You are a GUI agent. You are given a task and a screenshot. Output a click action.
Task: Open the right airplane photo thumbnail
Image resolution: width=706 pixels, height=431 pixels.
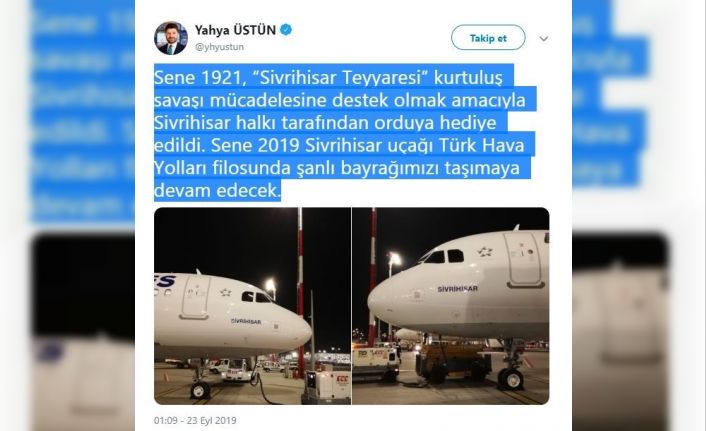[451, 306]
